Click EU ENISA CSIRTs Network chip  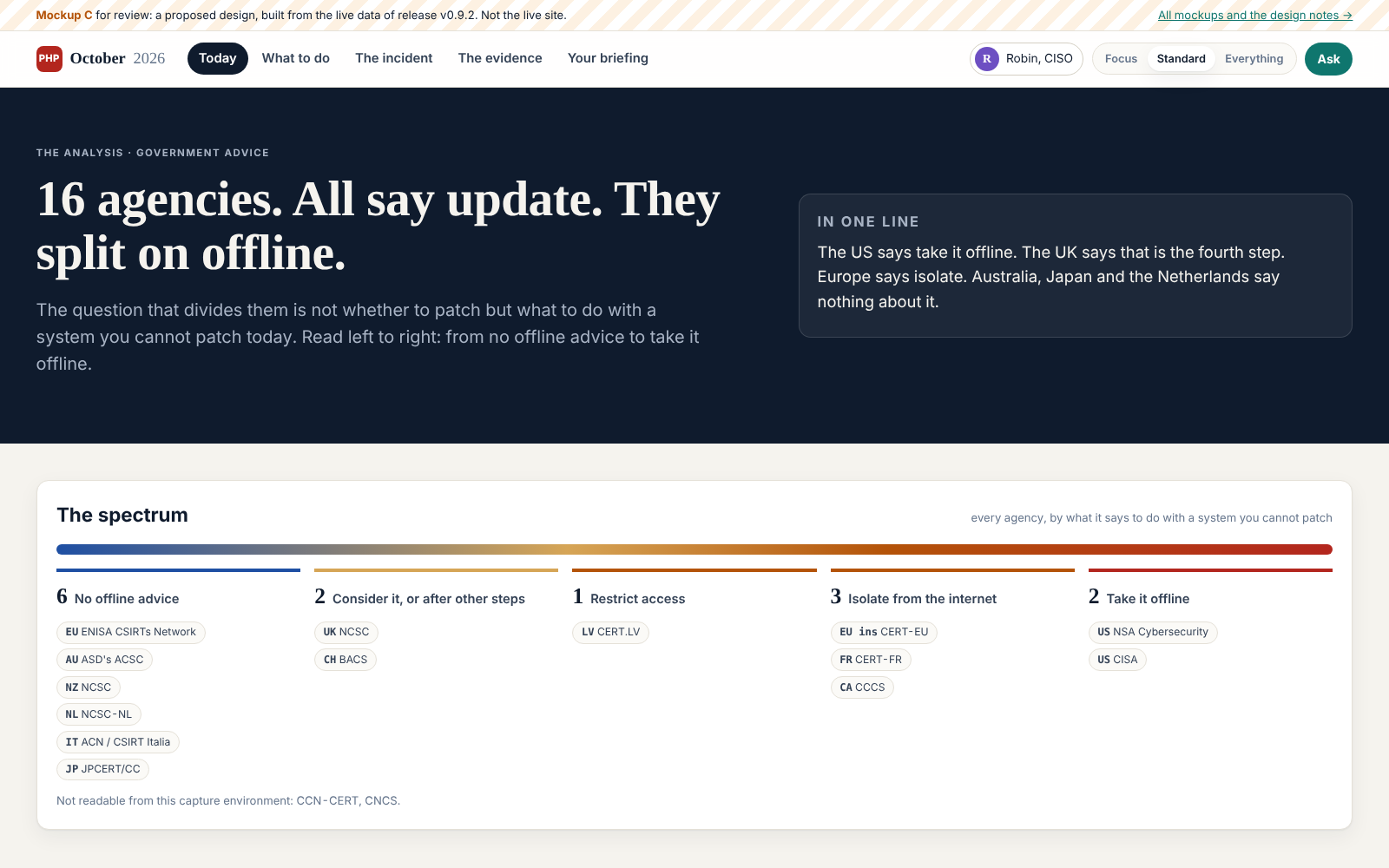pos(131,632)
